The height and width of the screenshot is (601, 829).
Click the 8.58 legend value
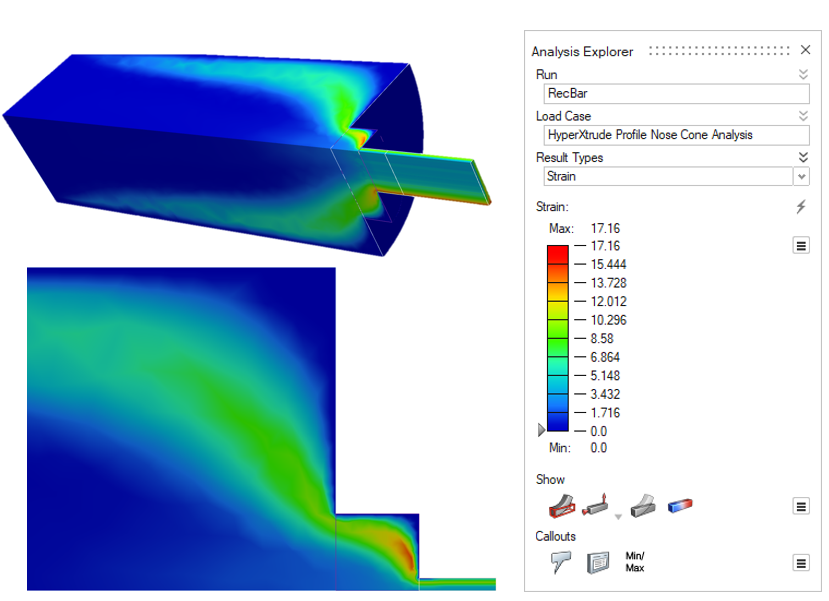[x=602, y=338]
